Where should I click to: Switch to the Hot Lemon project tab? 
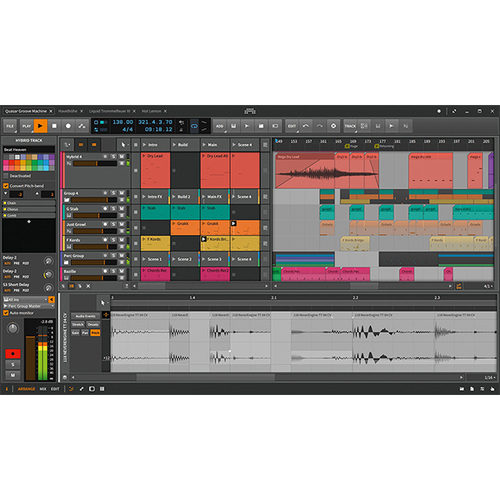[x=151, y=111]
